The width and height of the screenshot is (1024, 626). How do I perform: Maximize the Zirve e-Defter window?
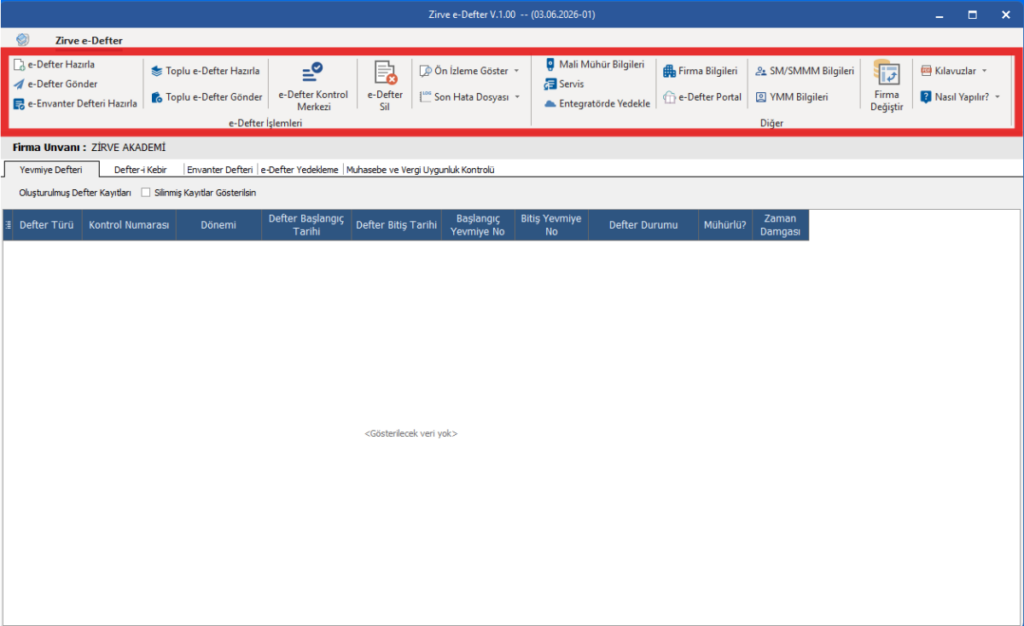coord(972,14)
